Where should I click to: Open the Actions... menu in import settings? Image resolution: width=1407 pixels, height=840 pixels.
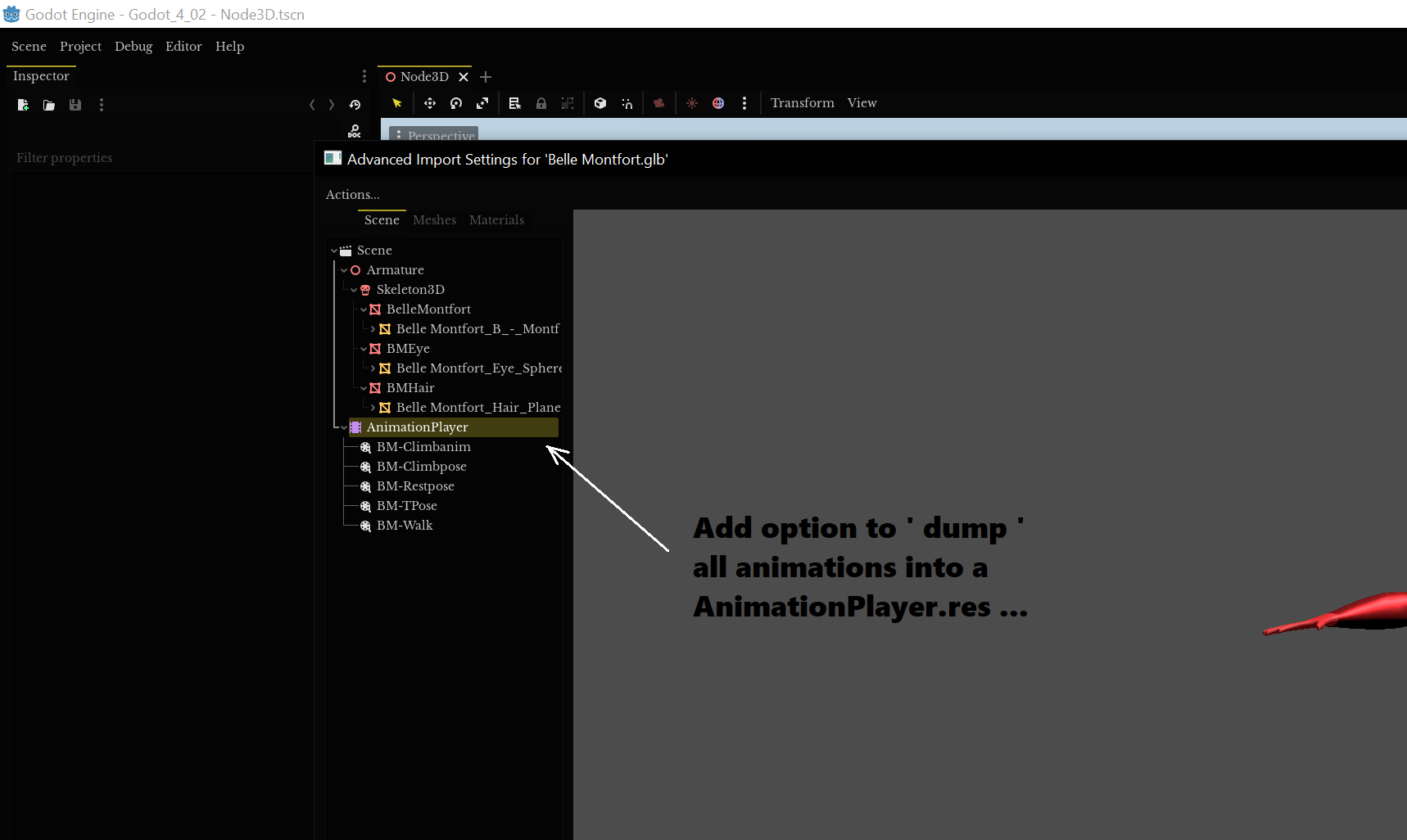[x=352, y=194]
